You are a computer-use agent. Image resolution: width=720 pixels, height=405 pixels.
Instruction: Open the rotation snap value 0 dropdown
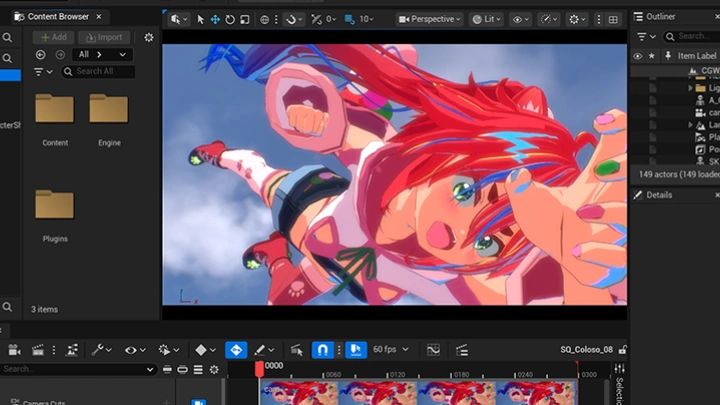pos(331,19)
